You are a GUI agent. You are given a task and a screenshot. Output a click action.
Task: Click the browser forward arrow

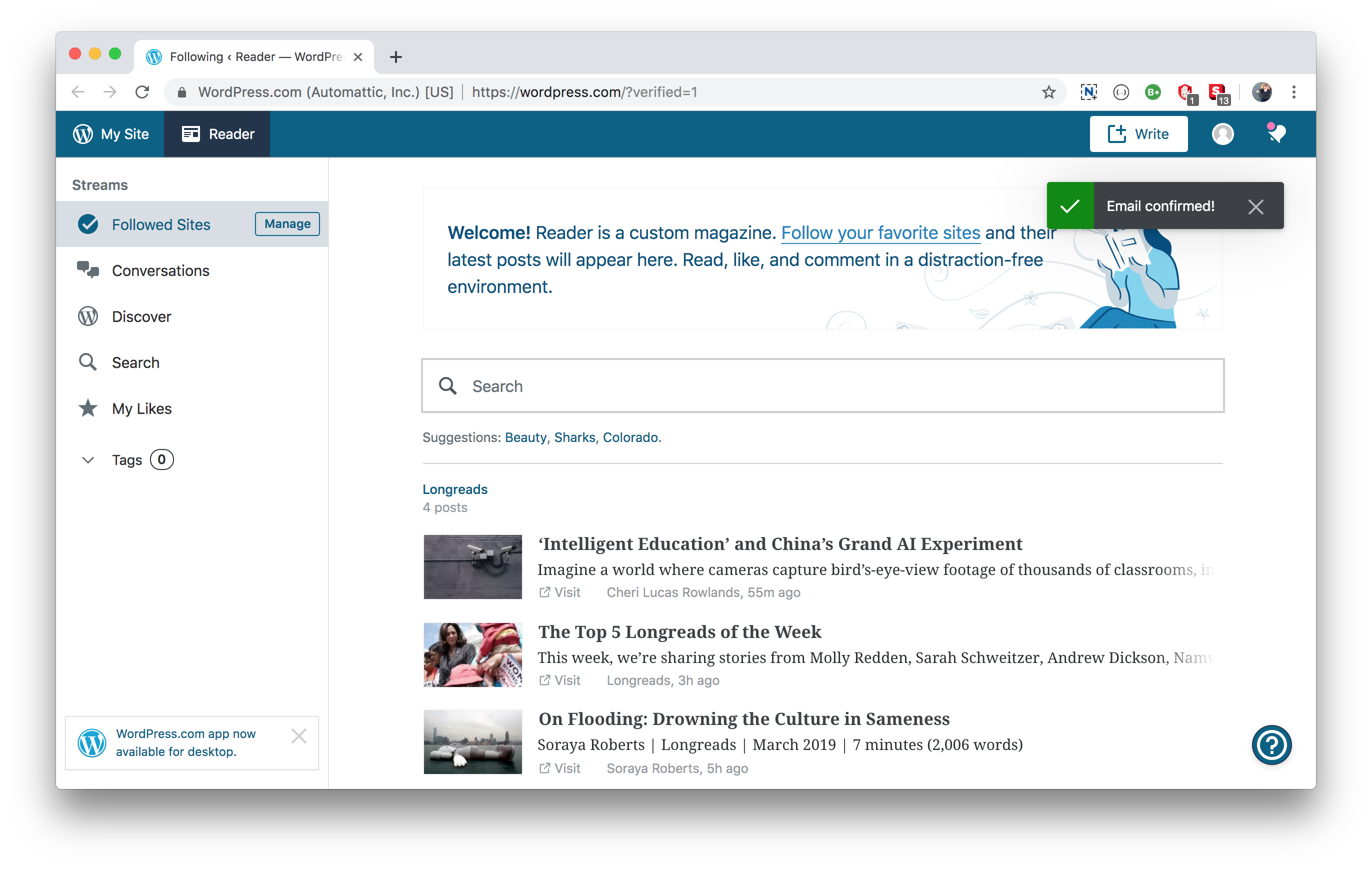[110, 91]
